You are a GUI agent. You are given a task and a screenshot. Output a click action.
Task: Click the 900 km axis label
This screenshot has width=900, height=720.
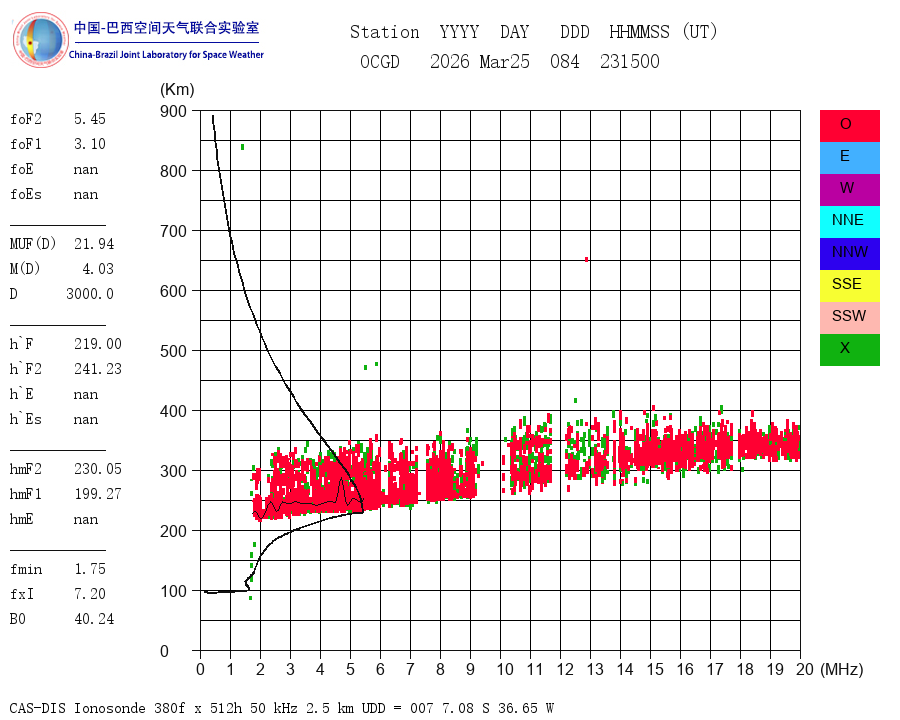[173, 111]
